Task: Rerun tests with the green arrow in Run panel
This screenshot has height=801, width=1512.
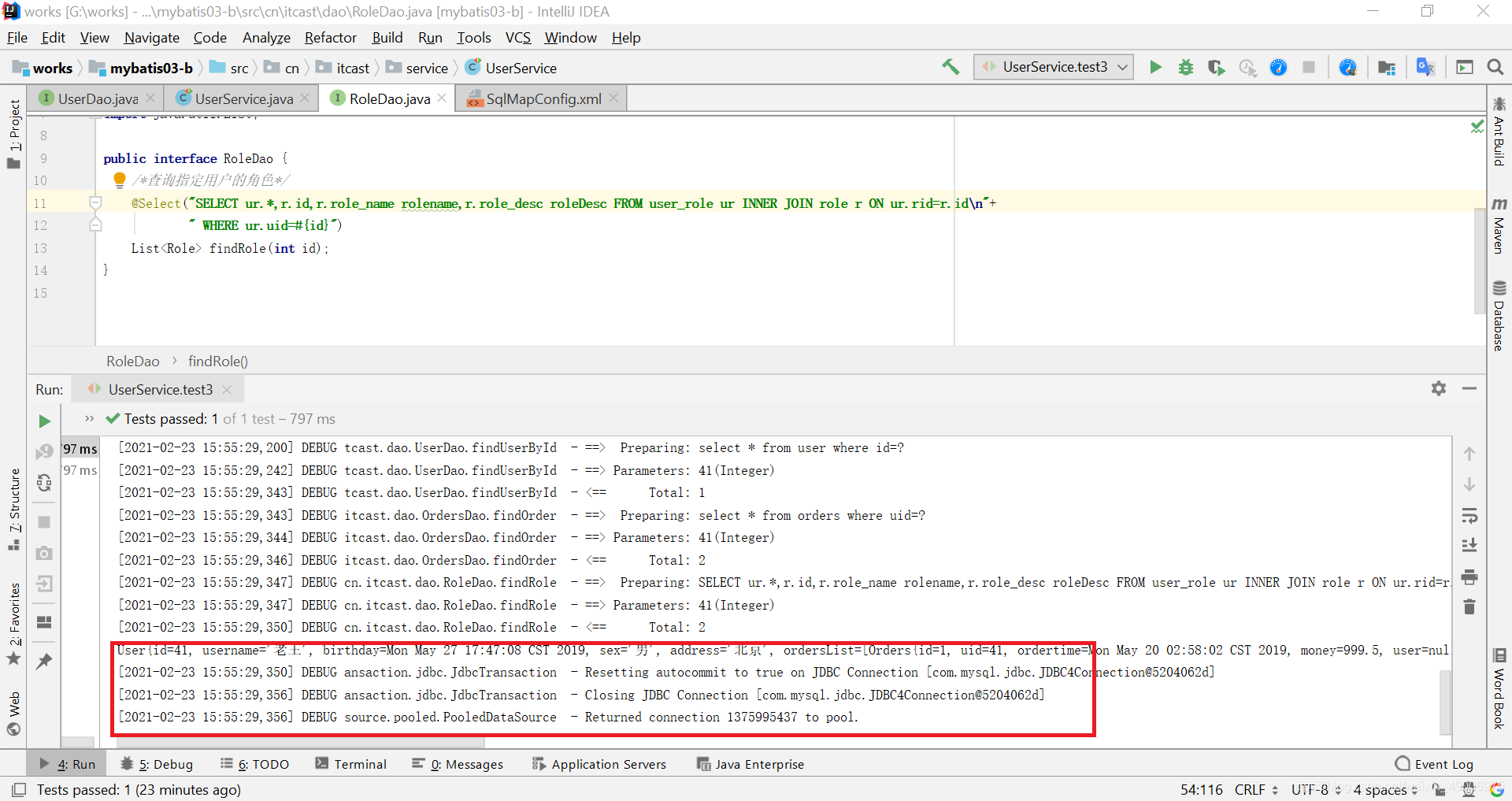Action: point(44,421)
